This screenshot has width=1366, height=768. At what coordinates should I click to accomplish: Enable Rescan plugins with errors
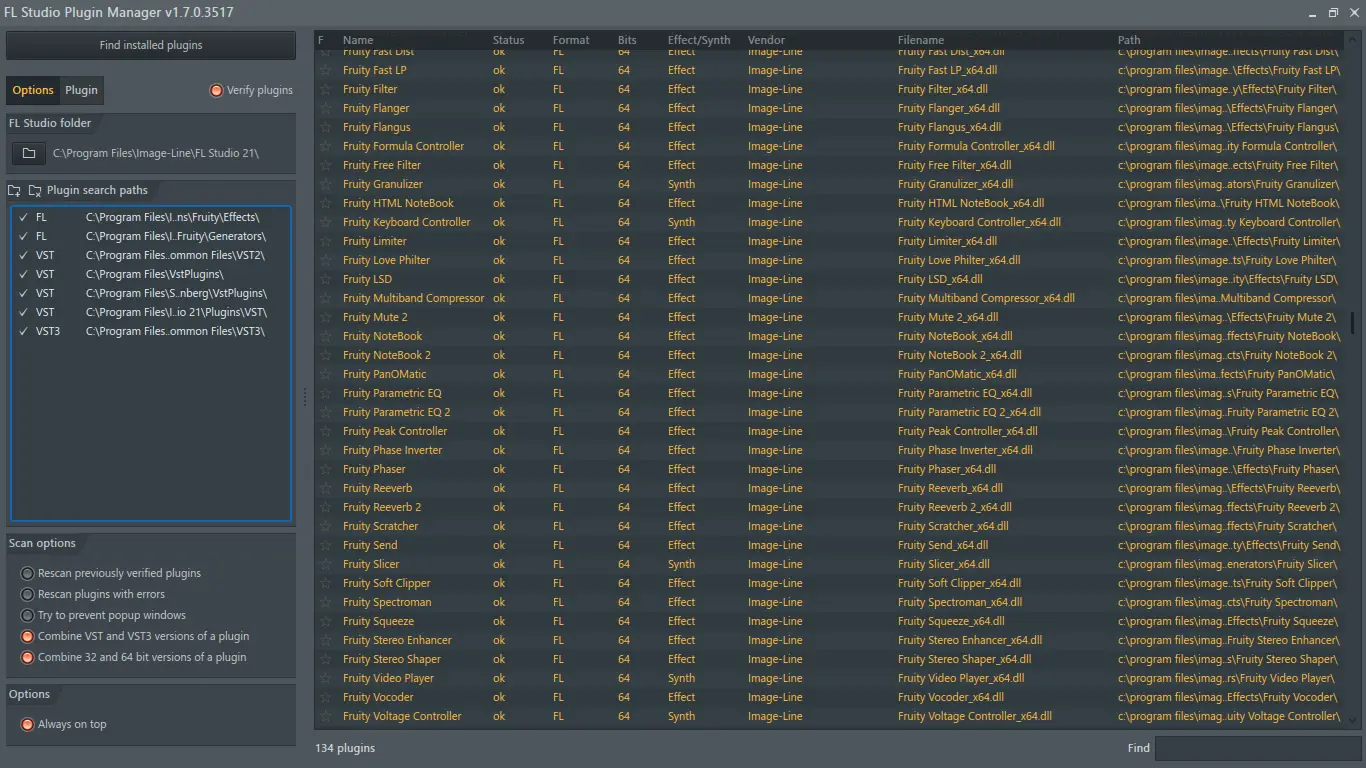[27, 594]
